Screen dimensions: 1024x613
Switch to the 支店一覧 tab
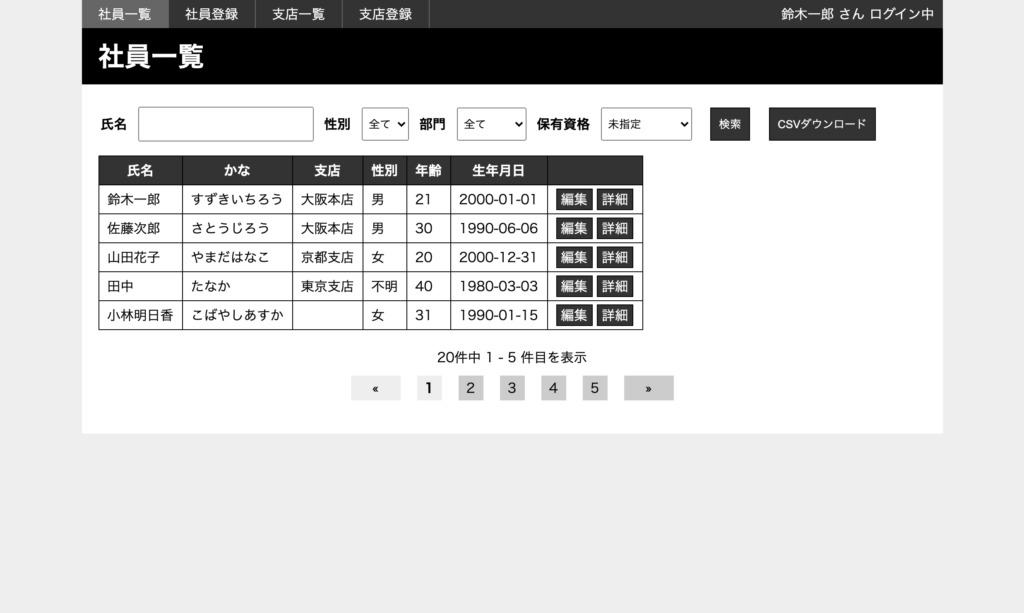click(298, 14)
